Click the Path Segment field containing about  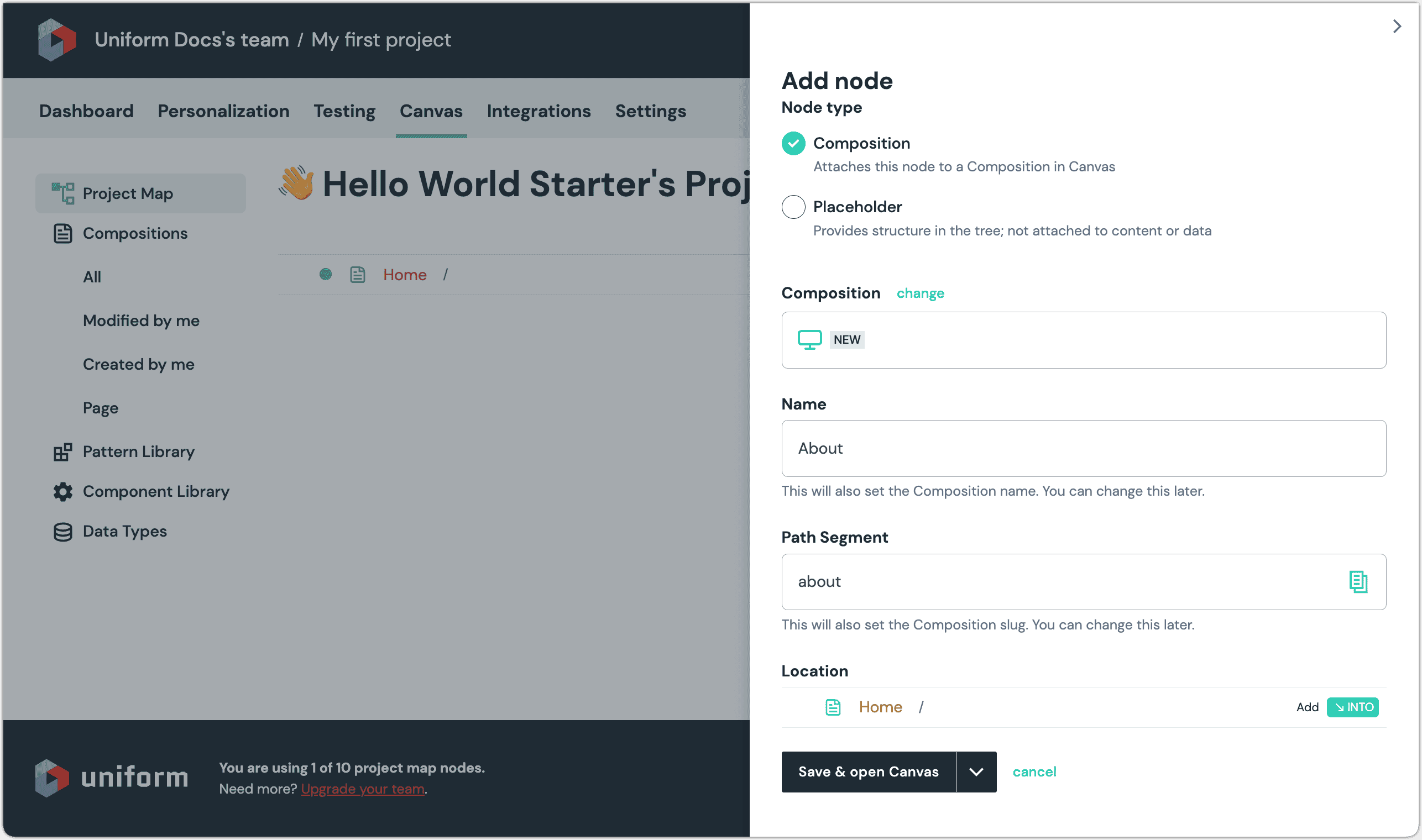click(1083, 581)
